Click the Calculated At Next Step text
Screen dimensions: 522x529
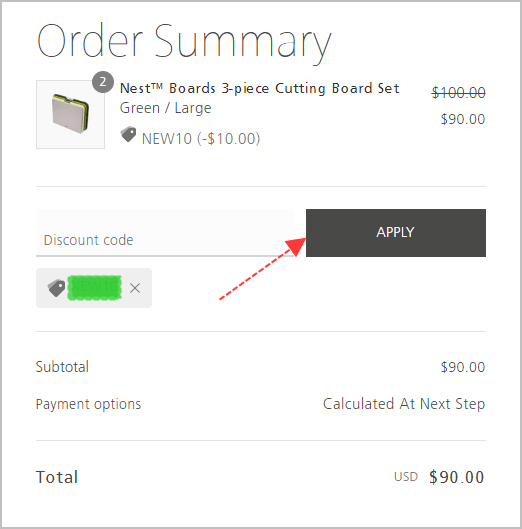[x=404, y=404]
